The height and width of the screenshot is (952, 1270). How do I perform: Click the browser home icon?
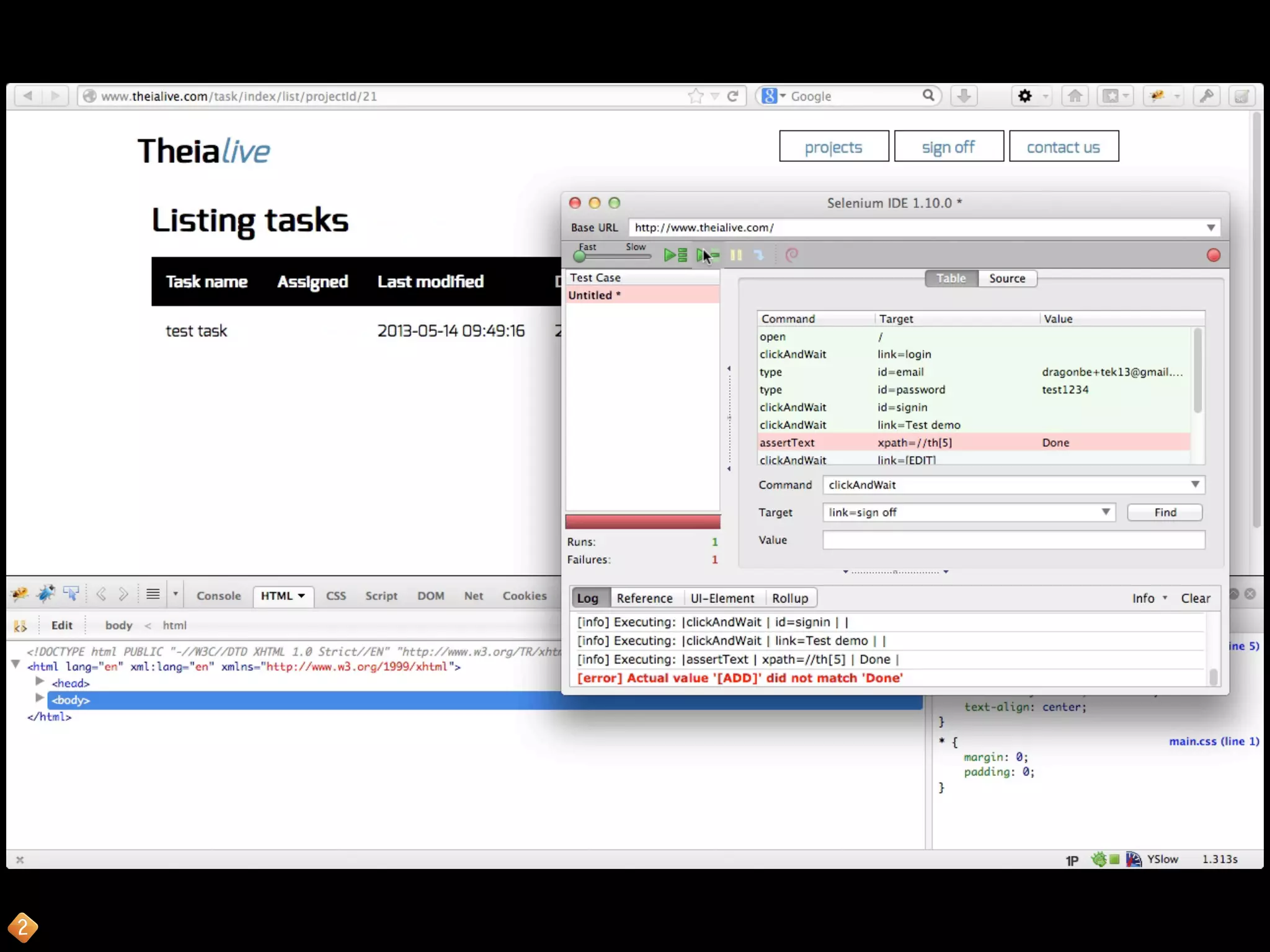tap(1075, 96)
